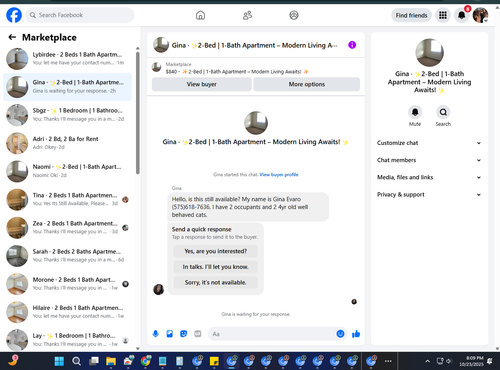Open the View buyer profile link
The height and width of the screenshot is (370, 500).
coord(279,174)
